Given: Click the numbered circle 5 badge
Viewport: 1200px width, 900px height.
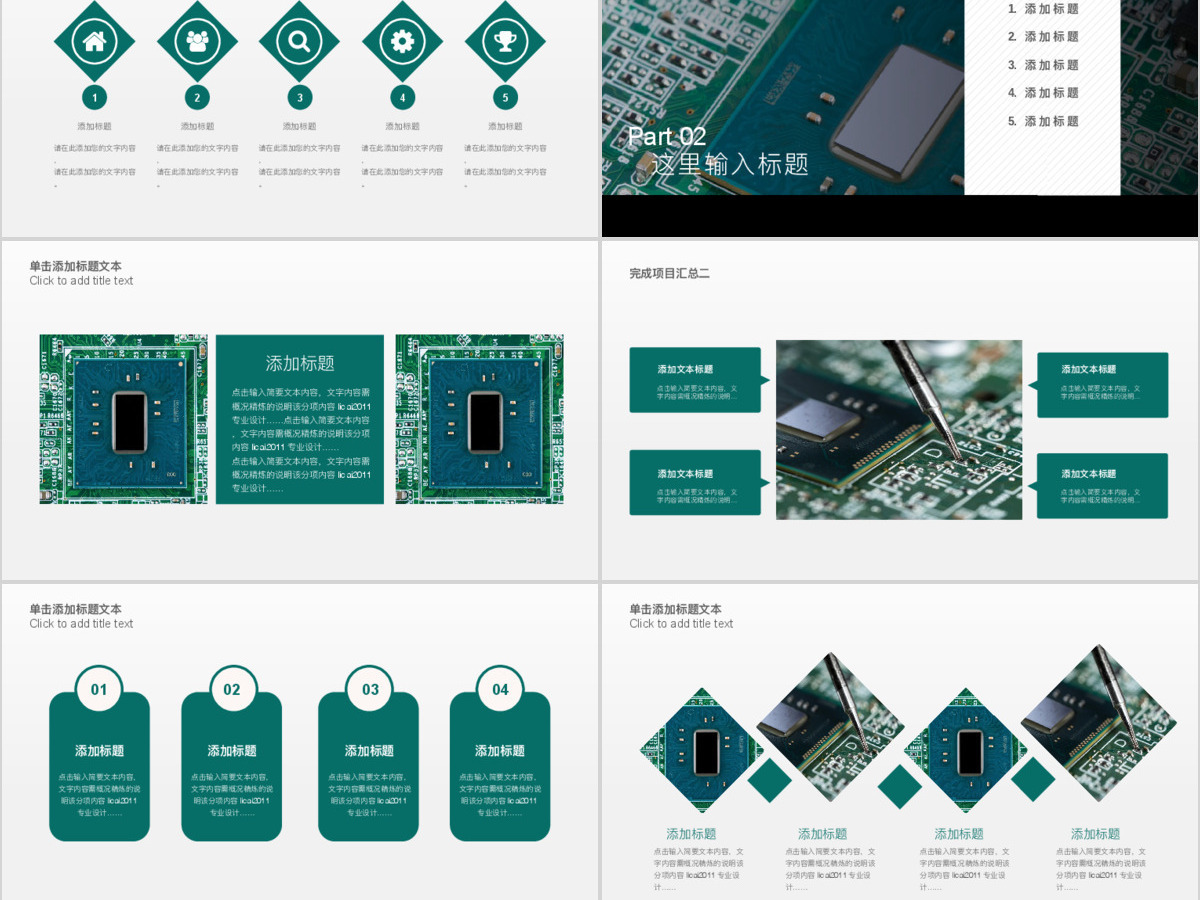Looking at the screenshot, I should tap(505, 97).
